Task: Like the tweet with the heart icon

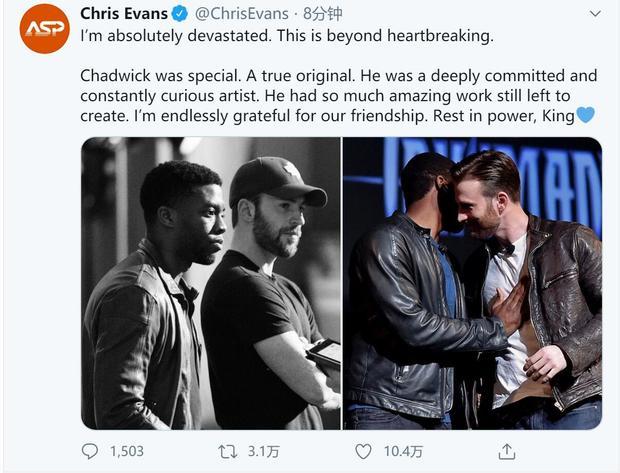Action: pyautogui.click(x=363, y=451)
